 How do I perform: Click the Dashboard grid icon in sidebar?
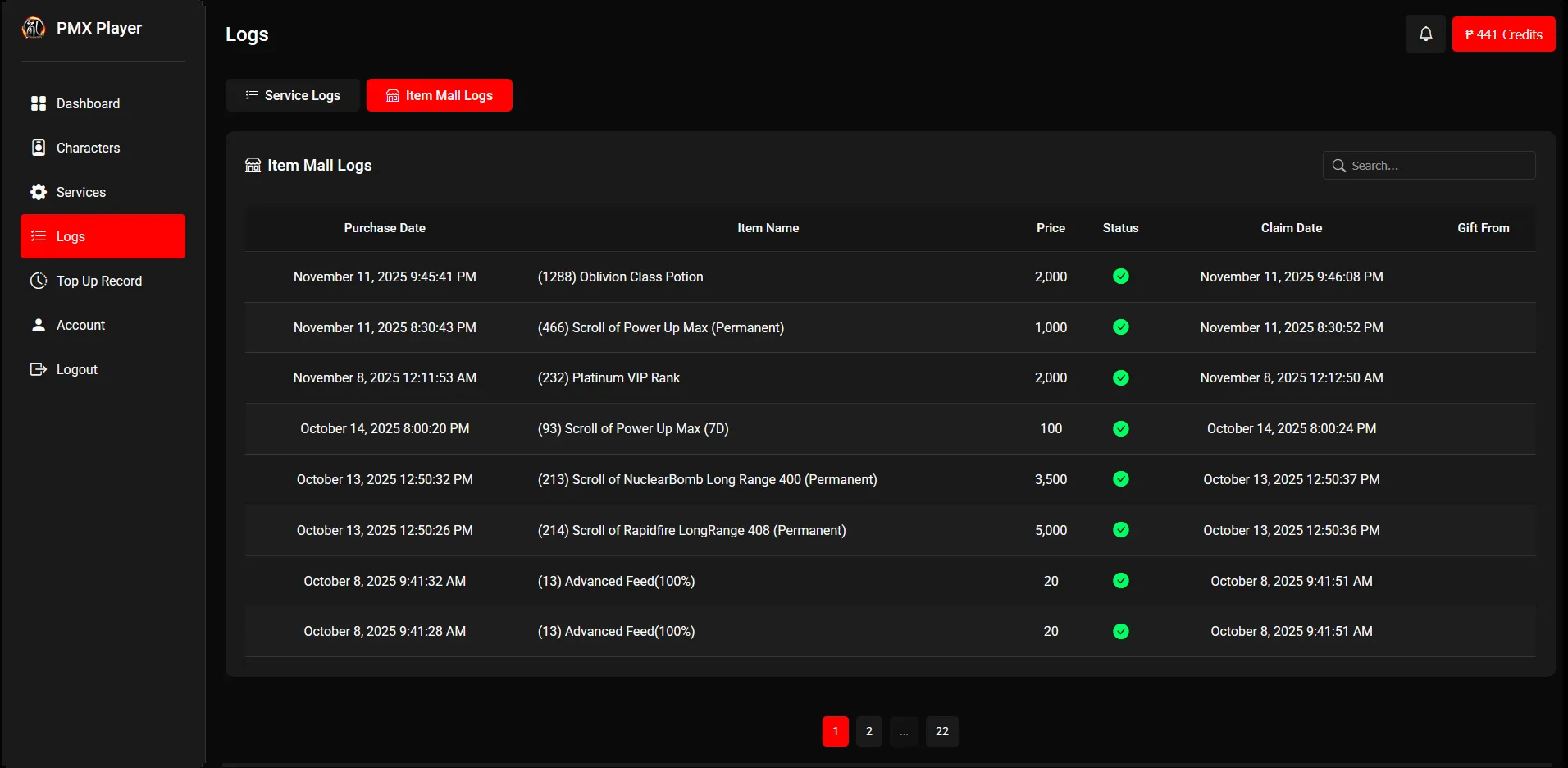point(39,103)
